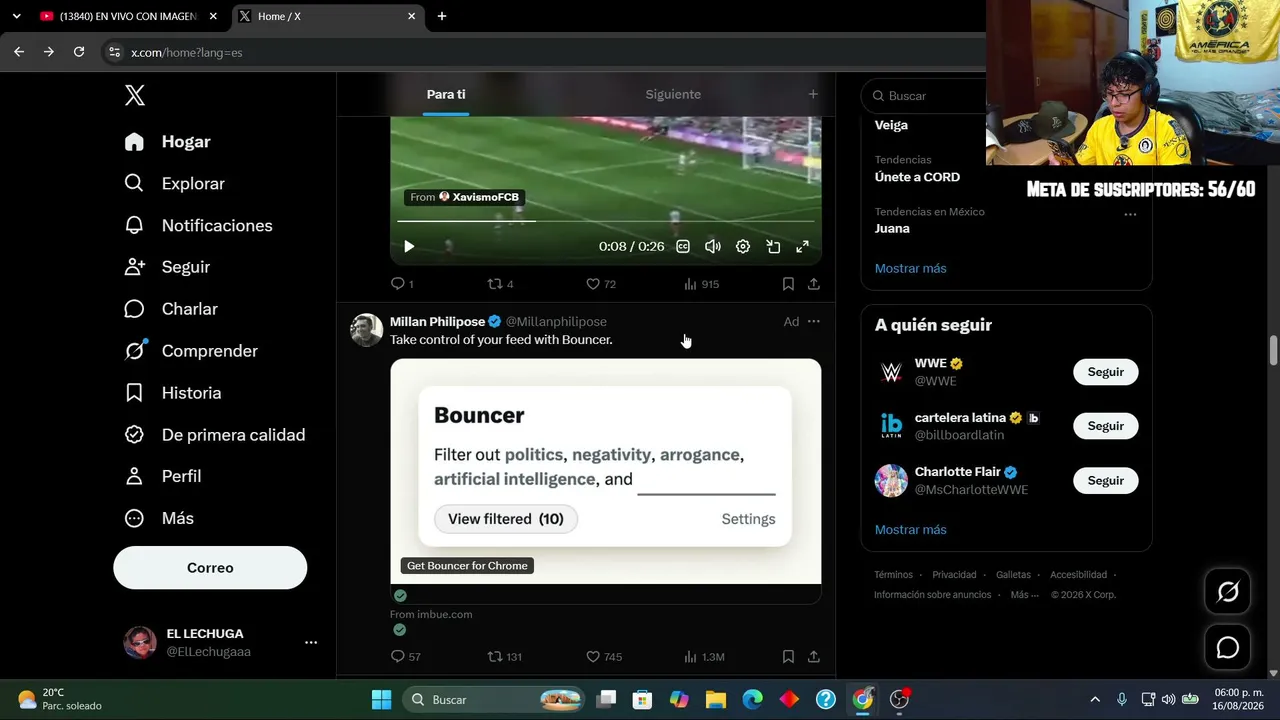This screenshot has width=1280, height=720.
Task: Follow the WWE account
Action: click(x=1106, y=372)
